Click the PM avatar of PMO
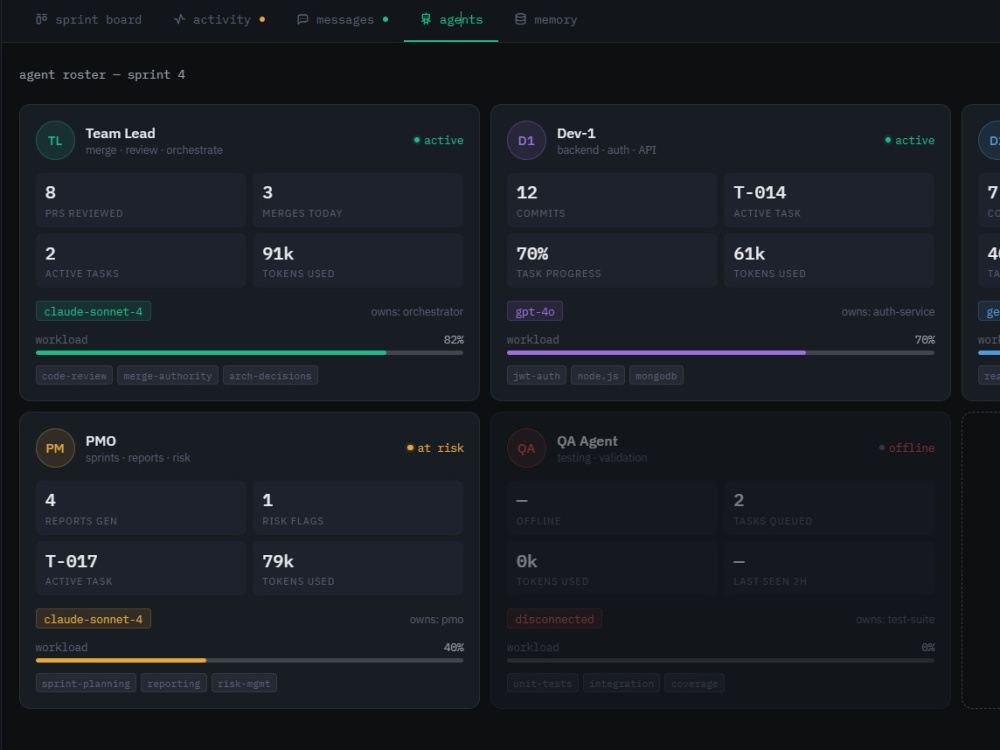This screenshot has width=1000, height=750. point(55,448)
